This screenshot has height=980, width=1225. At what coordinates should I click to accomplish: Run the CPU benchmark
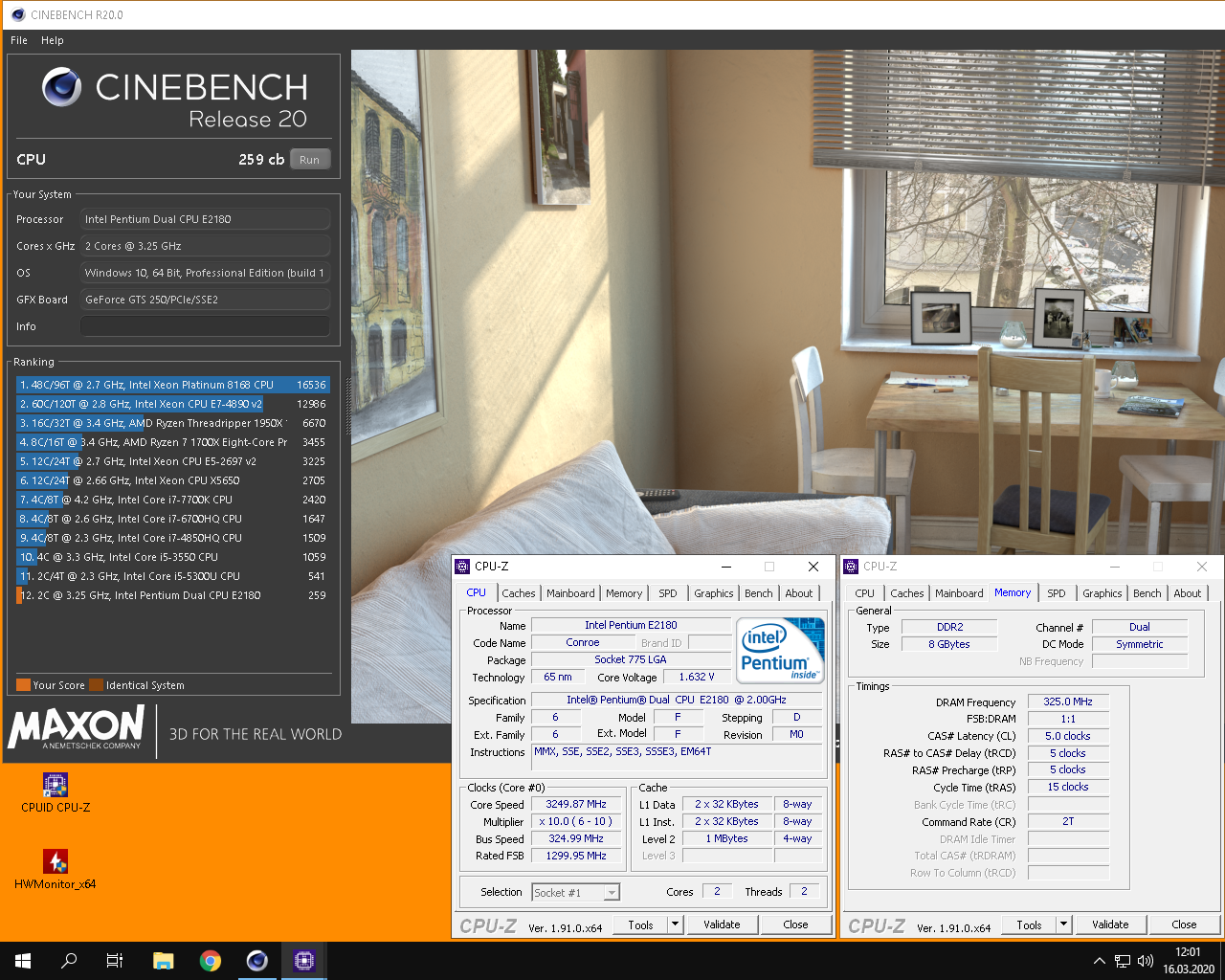[x=309, y=160]
